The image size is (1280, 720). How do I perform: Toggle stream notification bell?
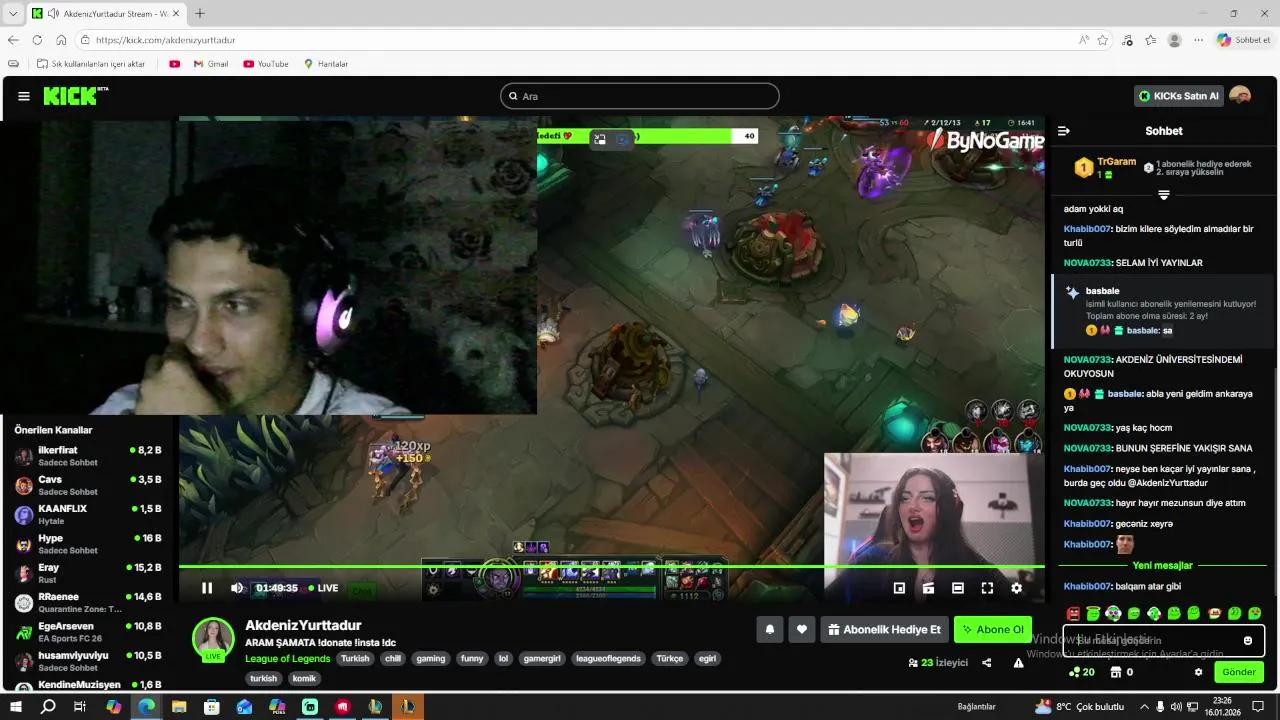[x=770, y=629]
